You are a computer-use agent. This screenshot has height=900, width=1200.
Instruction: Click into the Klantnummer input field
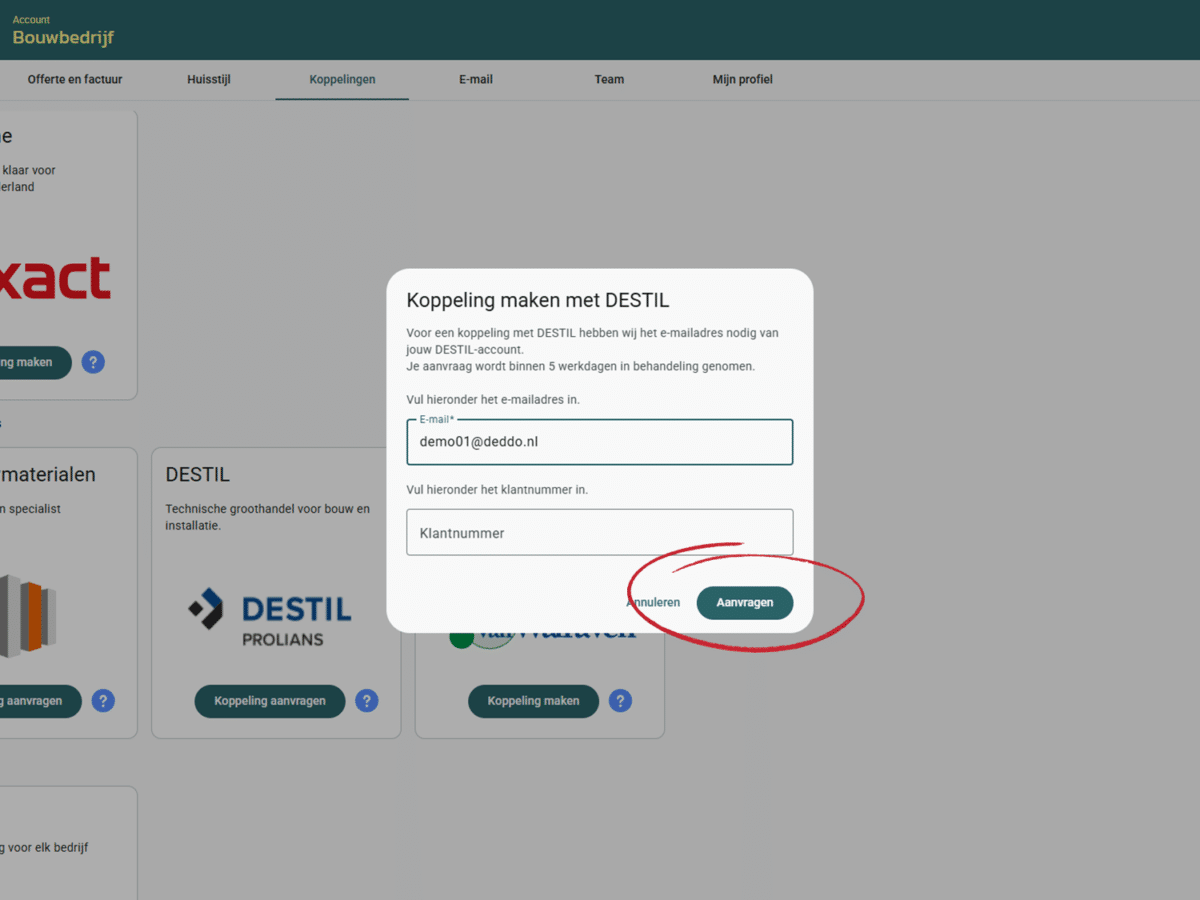(600, 533)
